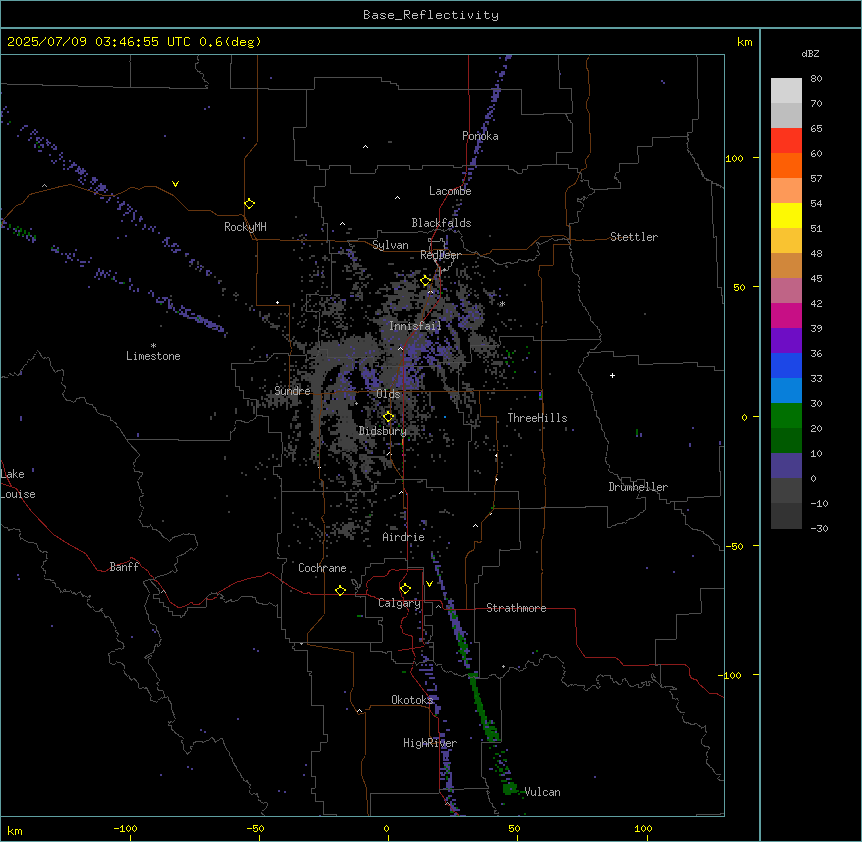Viewport: 862px width, 842px height.
Task: Click the RedDeer city label
Action: pyautogui.click(x=440, y=255)
